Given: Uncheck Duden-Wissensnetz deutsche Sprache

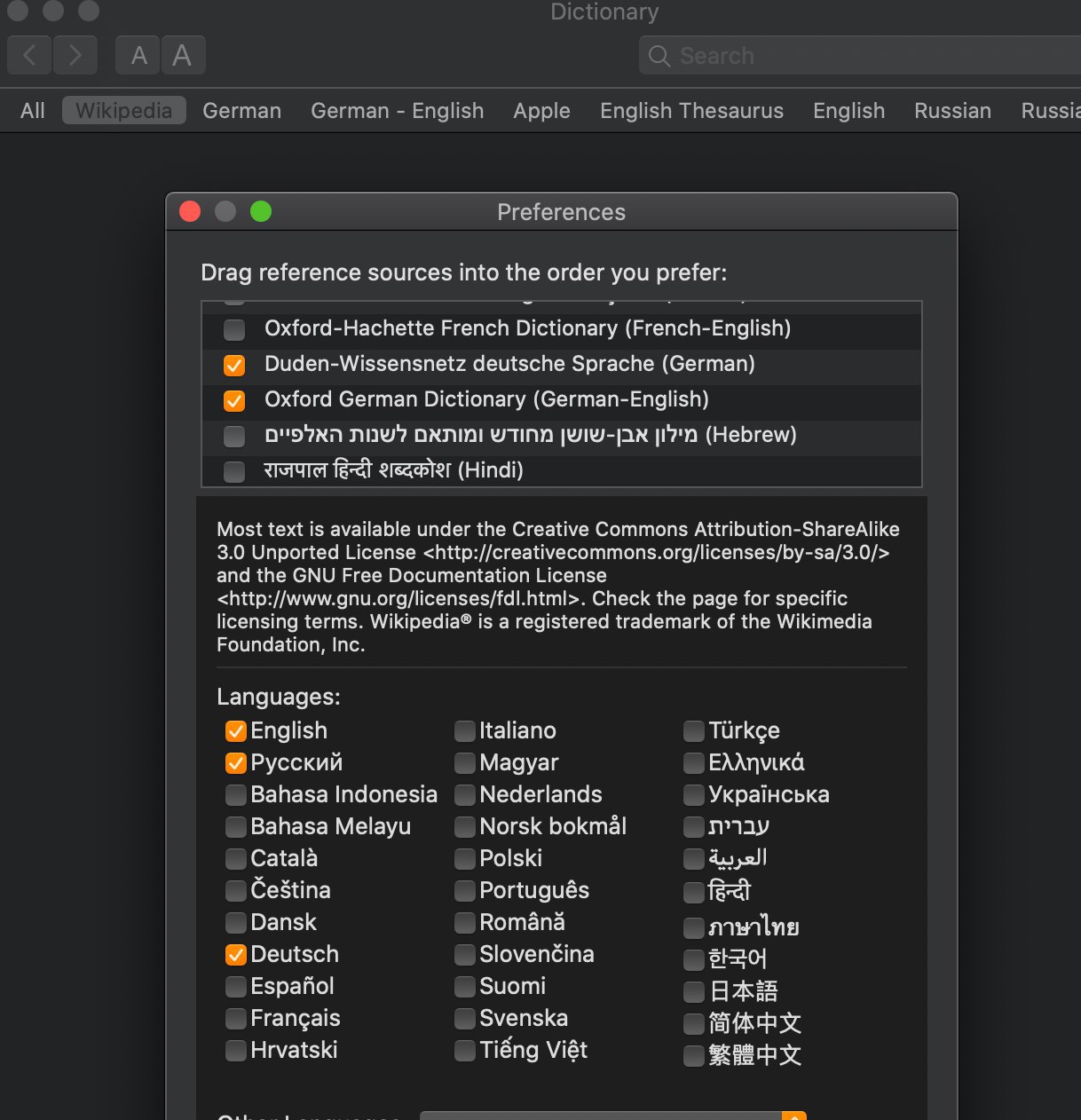Looking at the screenshot, I should 234,366.
